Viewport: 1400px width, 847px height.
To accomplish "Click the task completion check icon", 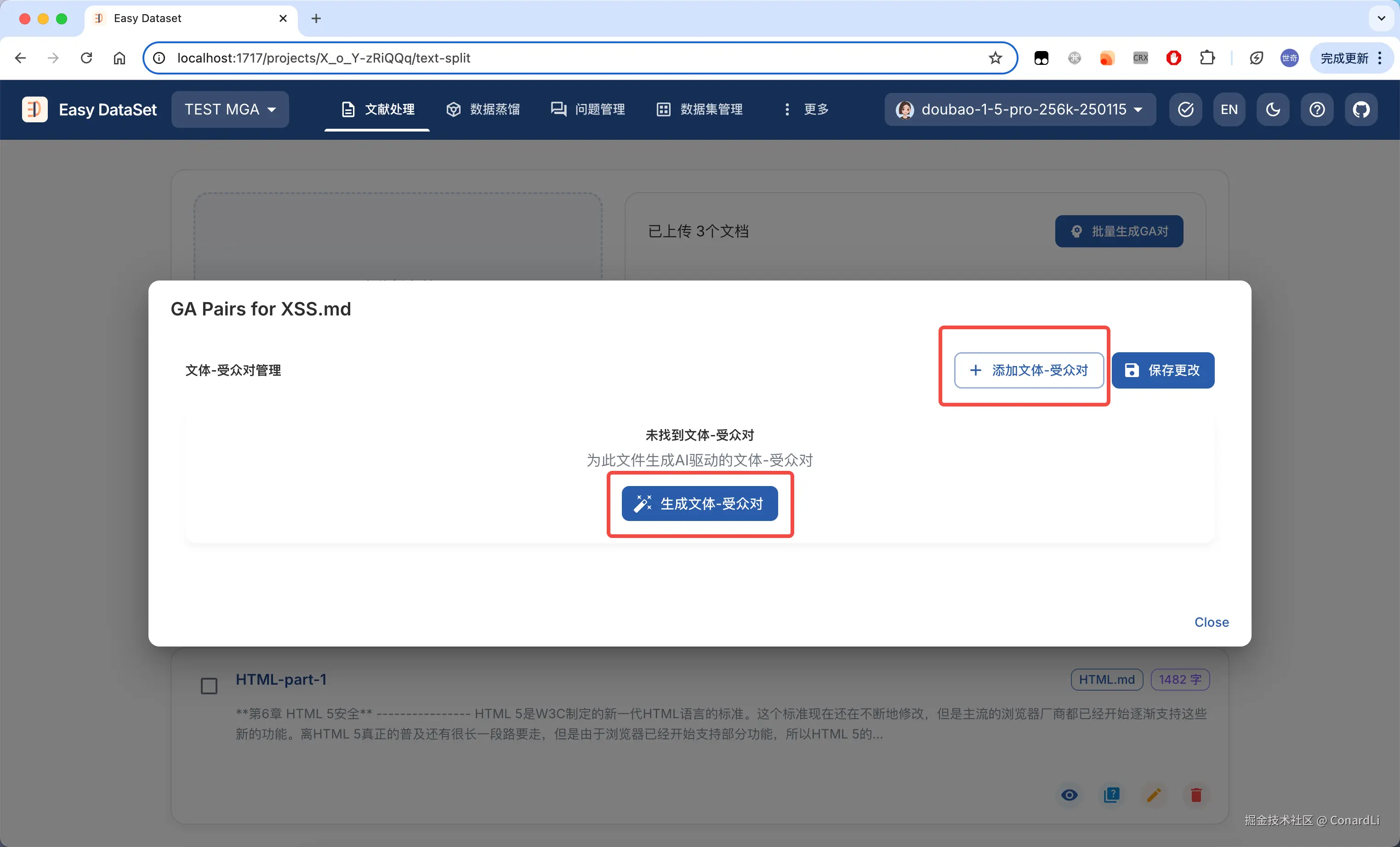I will coord(1186,109).
